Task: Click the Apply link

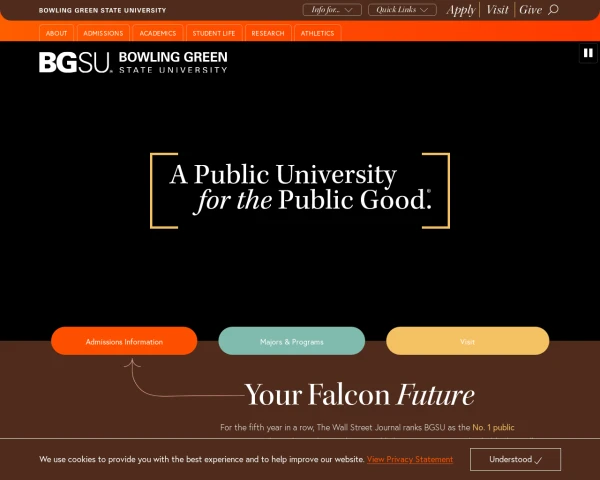Action: [461, 10]
